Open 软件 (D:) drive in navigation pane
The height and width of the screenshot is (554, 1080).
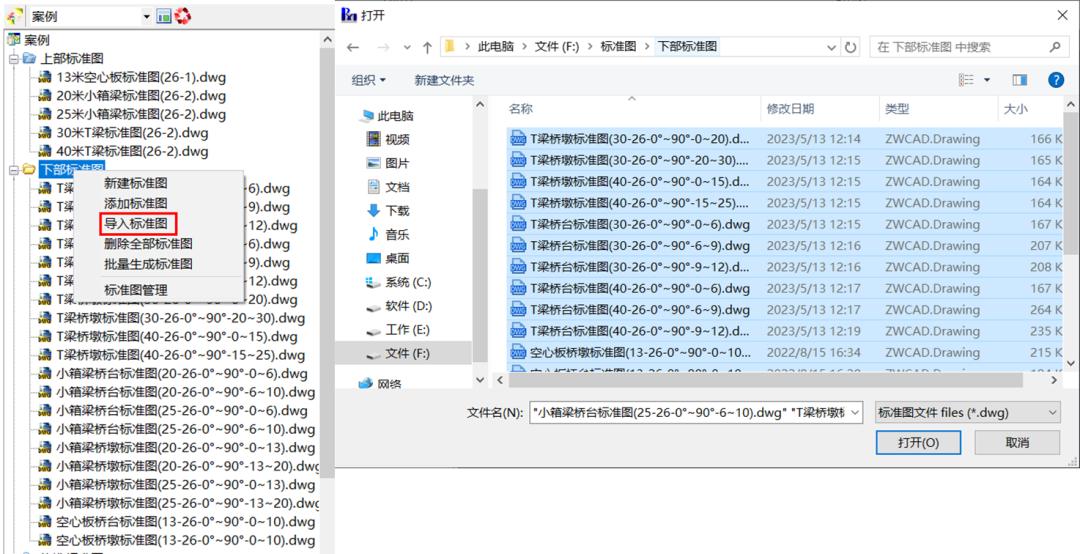(409, 306)
